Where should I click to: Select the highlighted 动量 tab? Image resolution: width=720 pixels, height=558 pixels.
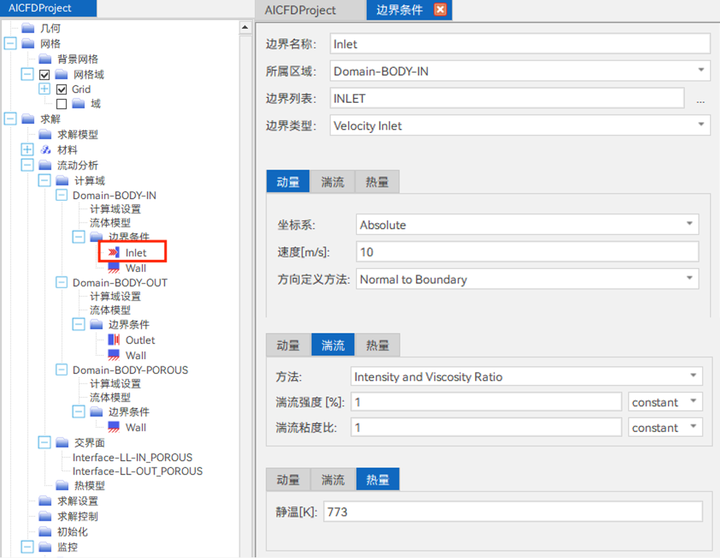[x=288, y=182]
